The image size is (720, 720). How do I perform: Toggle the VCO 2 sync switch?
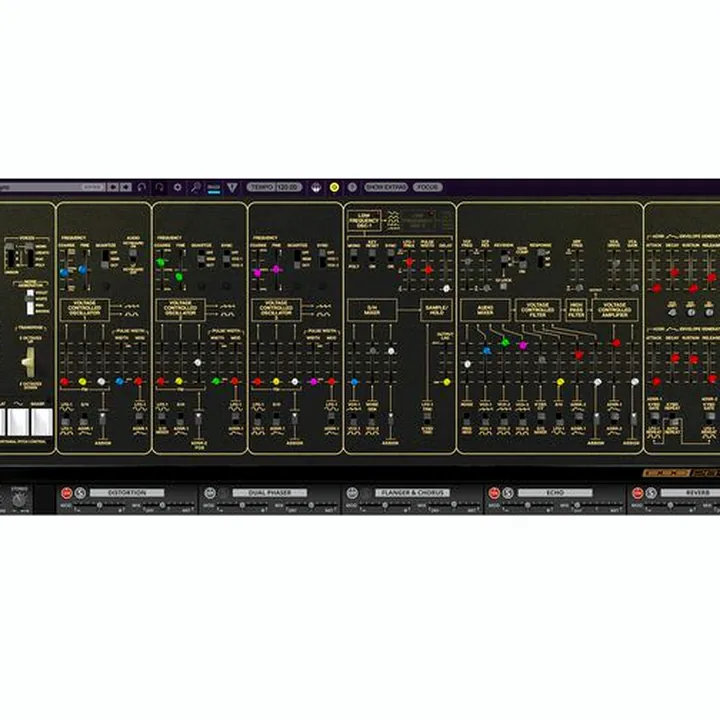click(x=227, y=259)
